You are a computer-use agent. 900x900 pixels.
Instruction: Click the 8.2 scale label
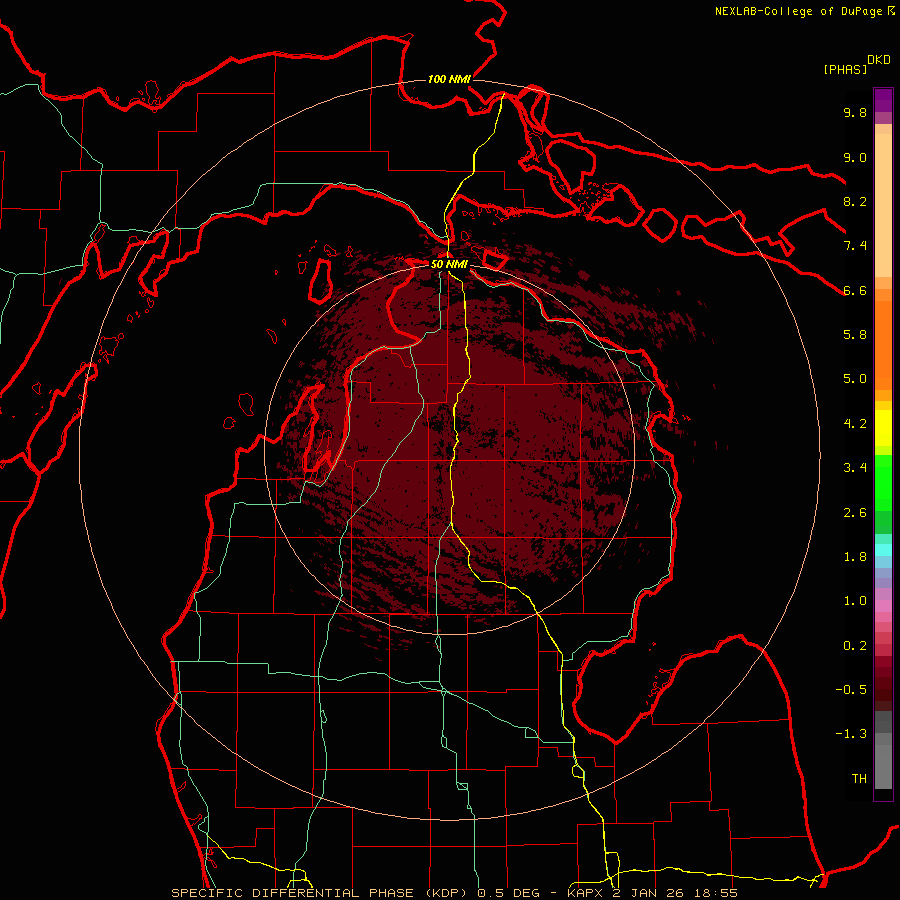tap(855, 201)
